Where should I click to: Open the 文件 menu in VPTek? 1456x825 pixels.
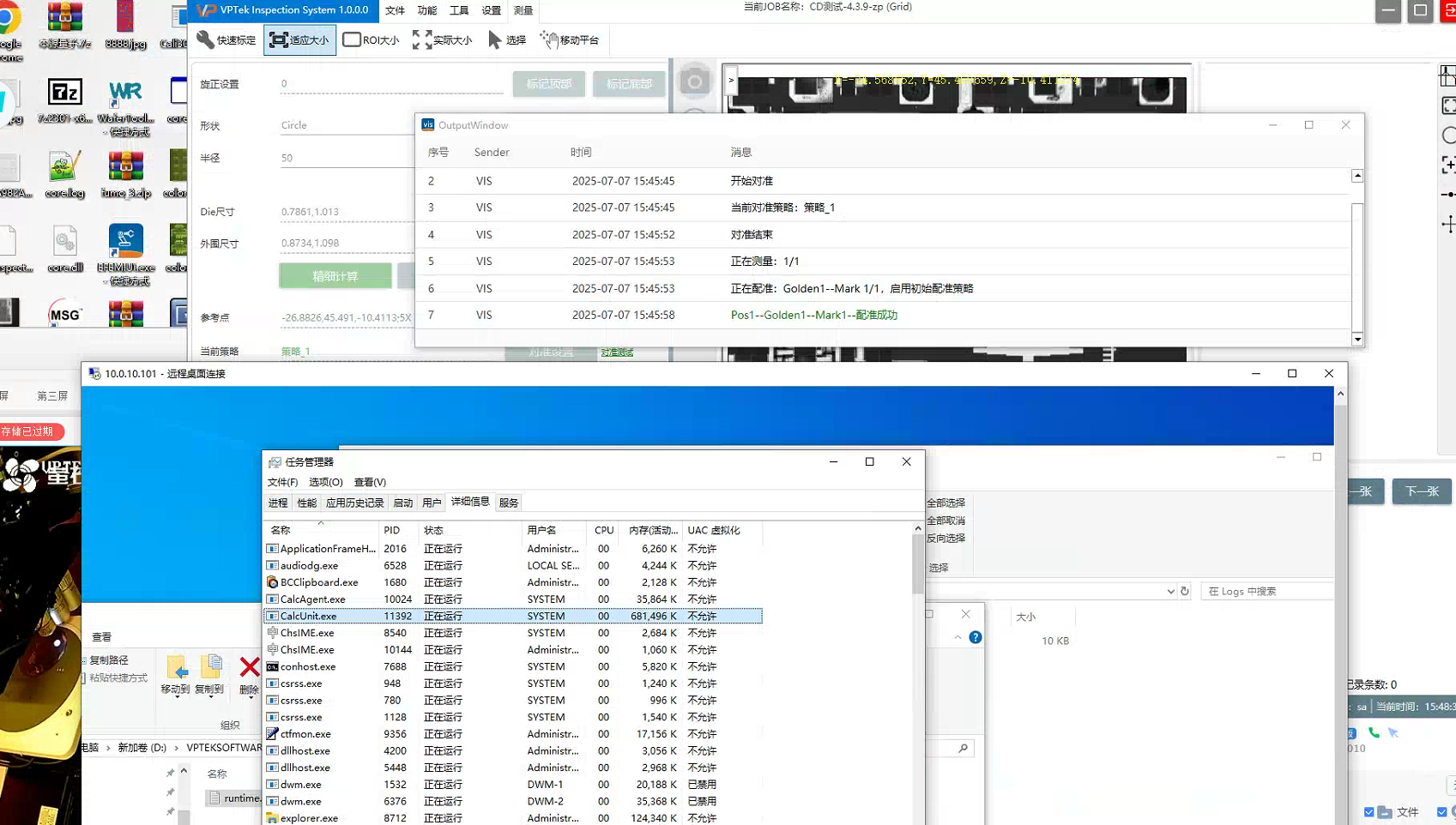(395, 10)
